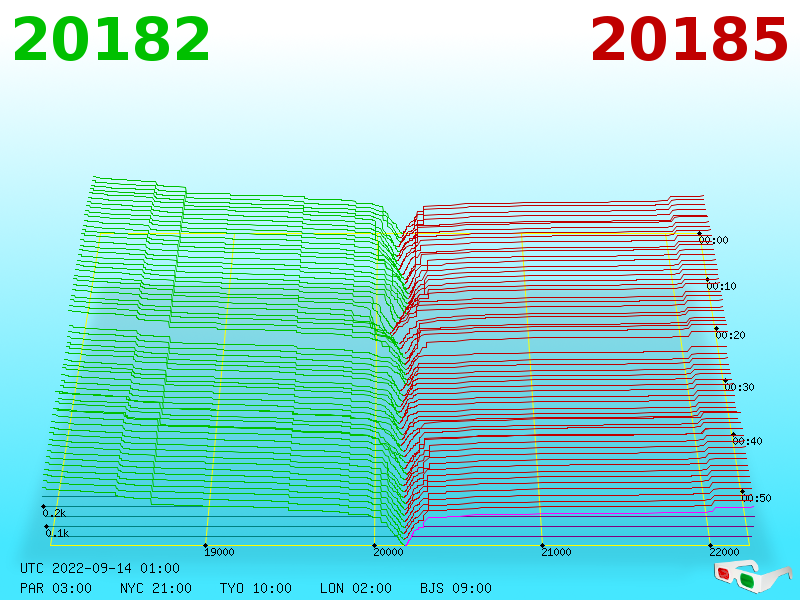Screen dimensions: 800x600
Task: Click the 19000 price axis label
Action: click(219, 552)
